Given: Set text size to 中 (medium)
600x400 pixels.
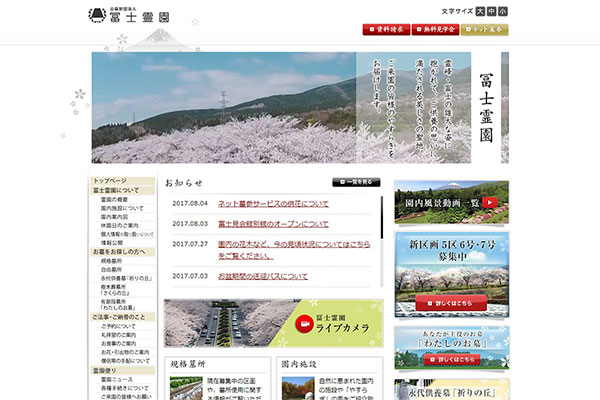Looking at the screenshot, I should point(492,11).
